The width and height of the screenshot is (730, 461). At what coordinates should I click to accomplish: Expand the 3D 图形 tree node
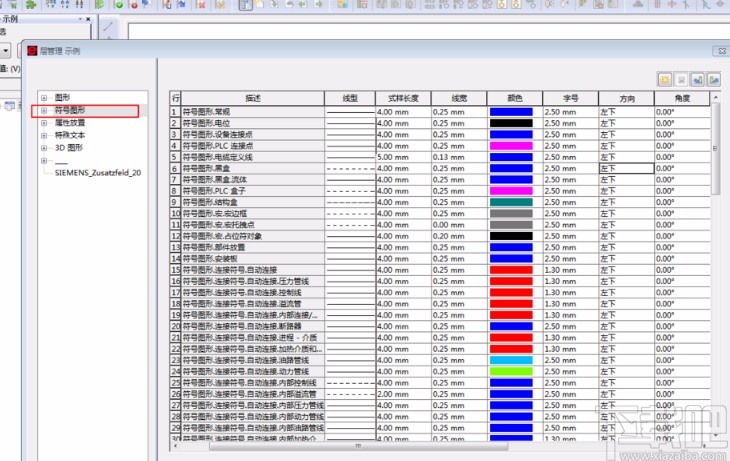click(44, 148)
